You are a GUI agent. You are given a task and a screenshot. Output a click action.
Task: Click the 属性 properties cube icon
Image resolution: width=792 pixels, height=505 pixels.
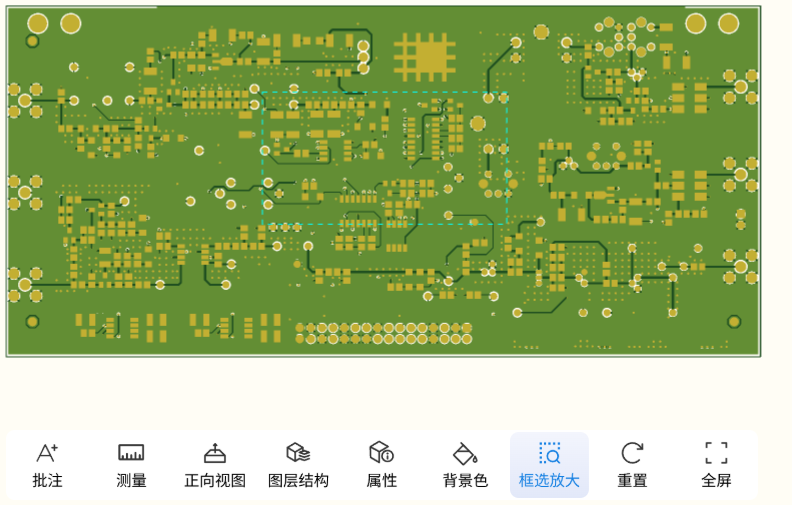pos(381,453)
